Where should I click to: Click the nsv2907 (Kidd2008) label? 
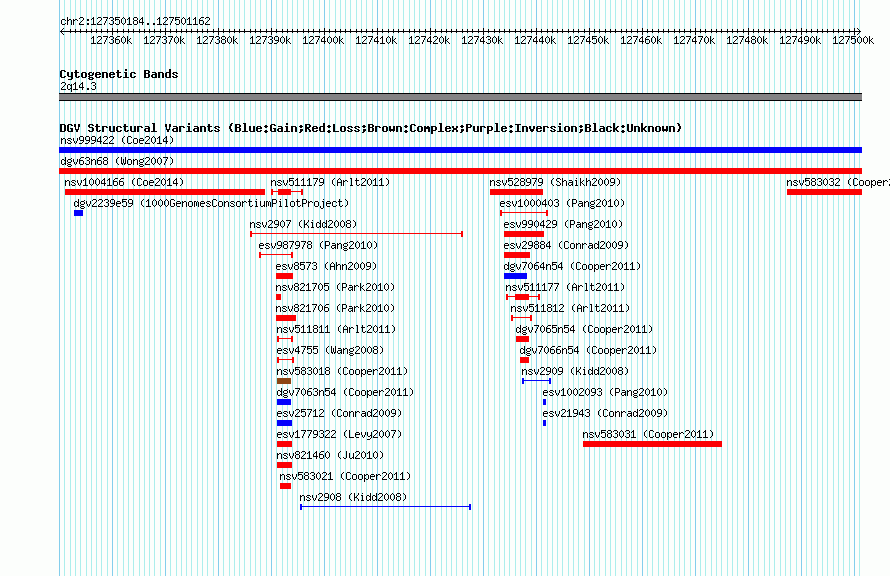303,224
